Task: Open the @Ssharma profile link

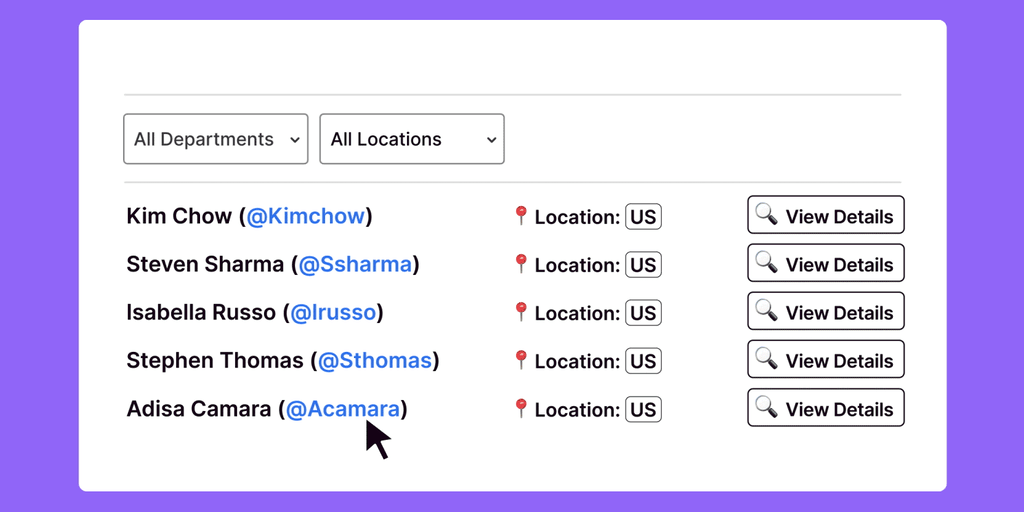Action: pyautogui.click(x=355, y=265)
